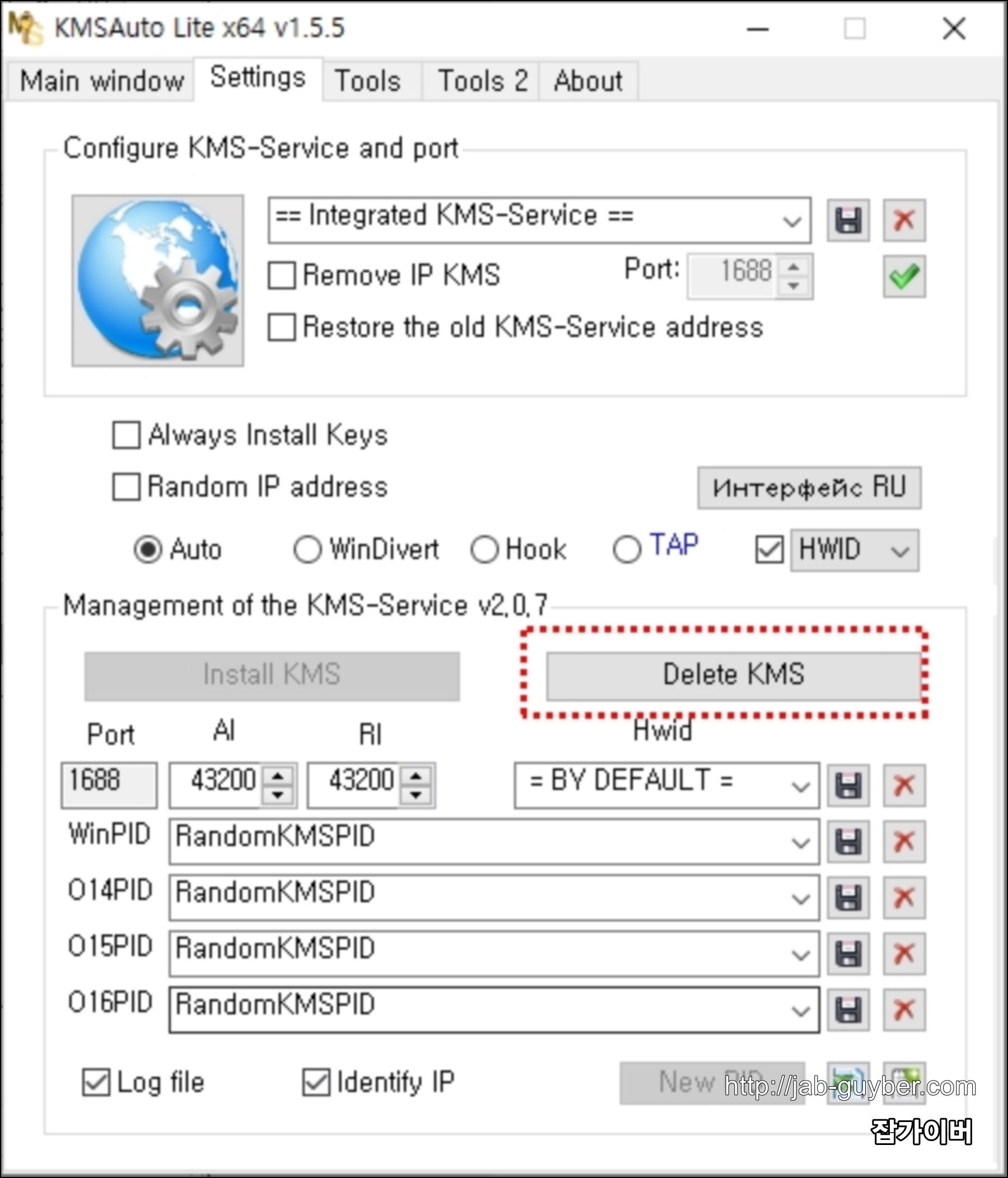Expand the O14PID RandomKMSPID dropdown
The width and height of the screenshot is (1008, 1178).
coord(800,898)
